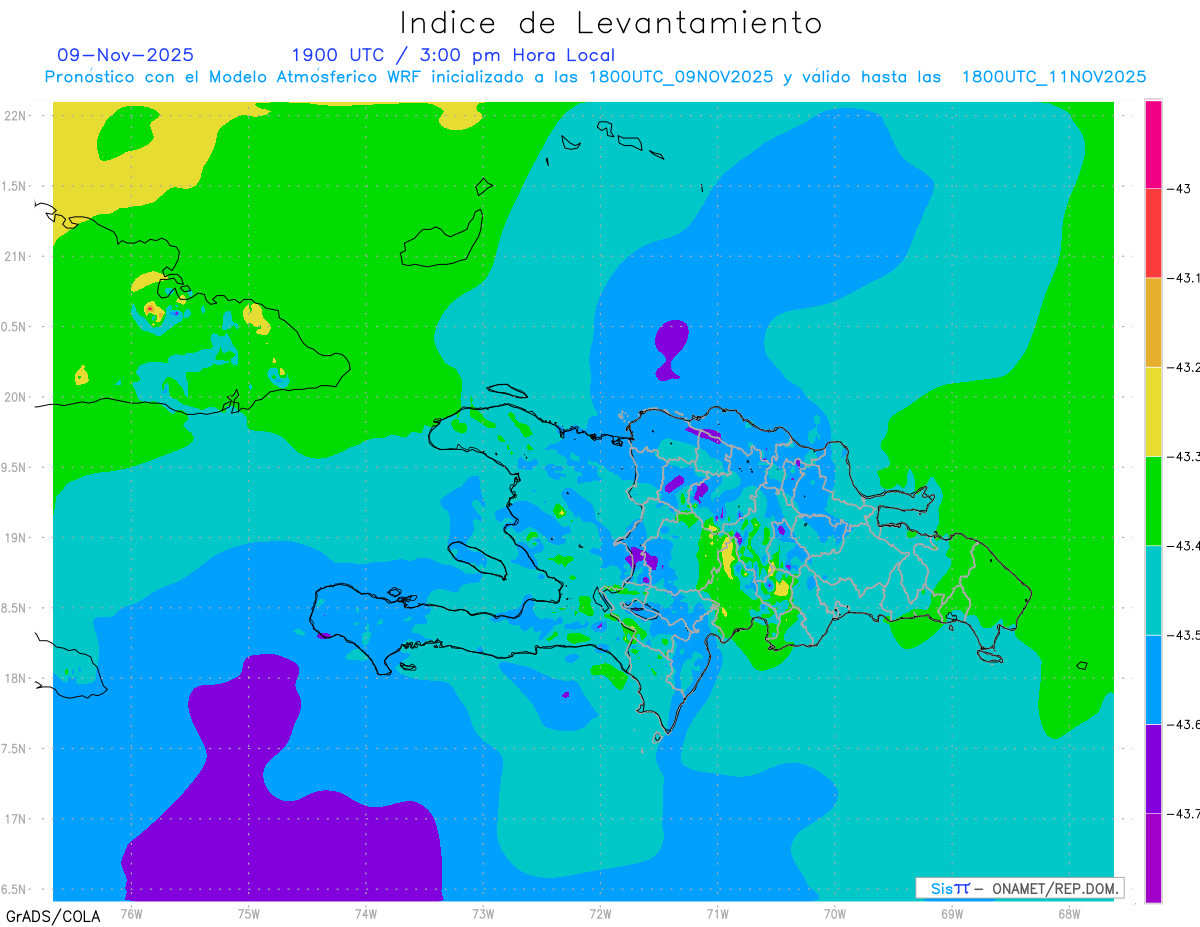
Task: Click the legend value "-43.4"
Action: [1183, 545]
